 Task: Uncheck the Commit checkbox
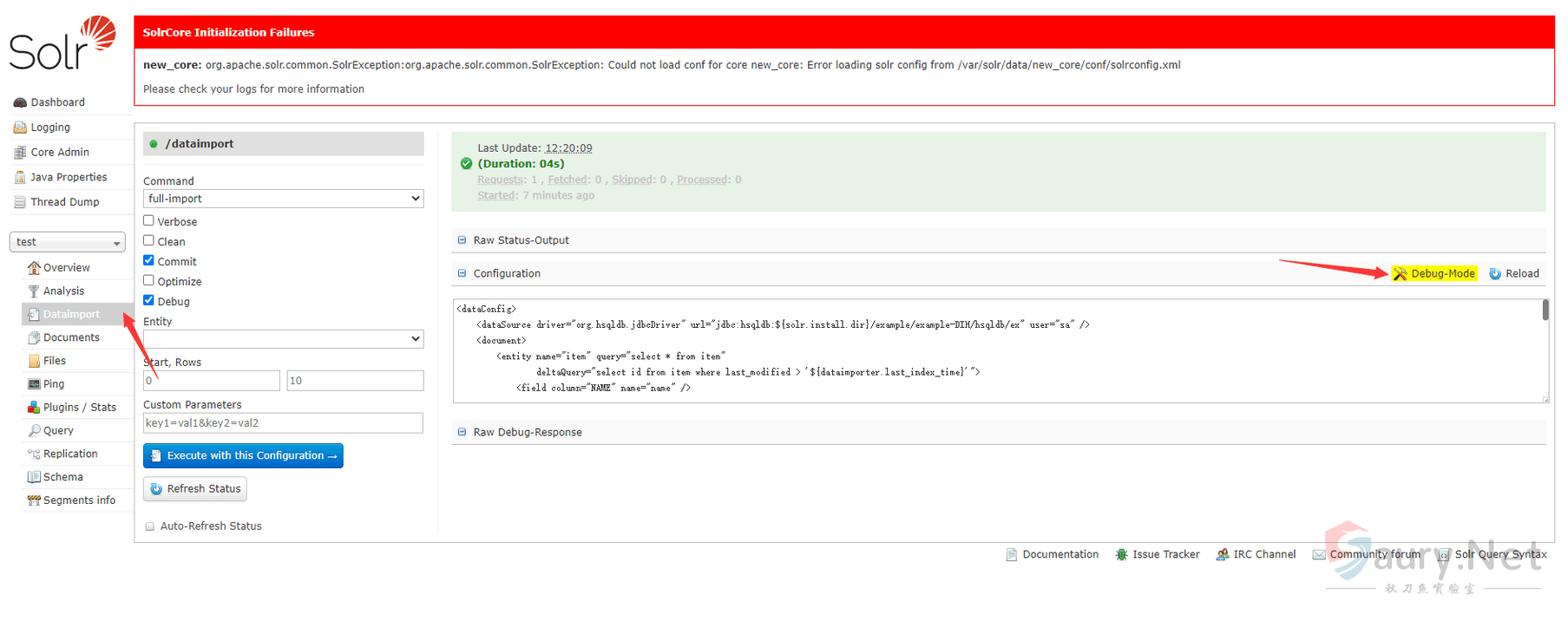(x=149, y=261)
